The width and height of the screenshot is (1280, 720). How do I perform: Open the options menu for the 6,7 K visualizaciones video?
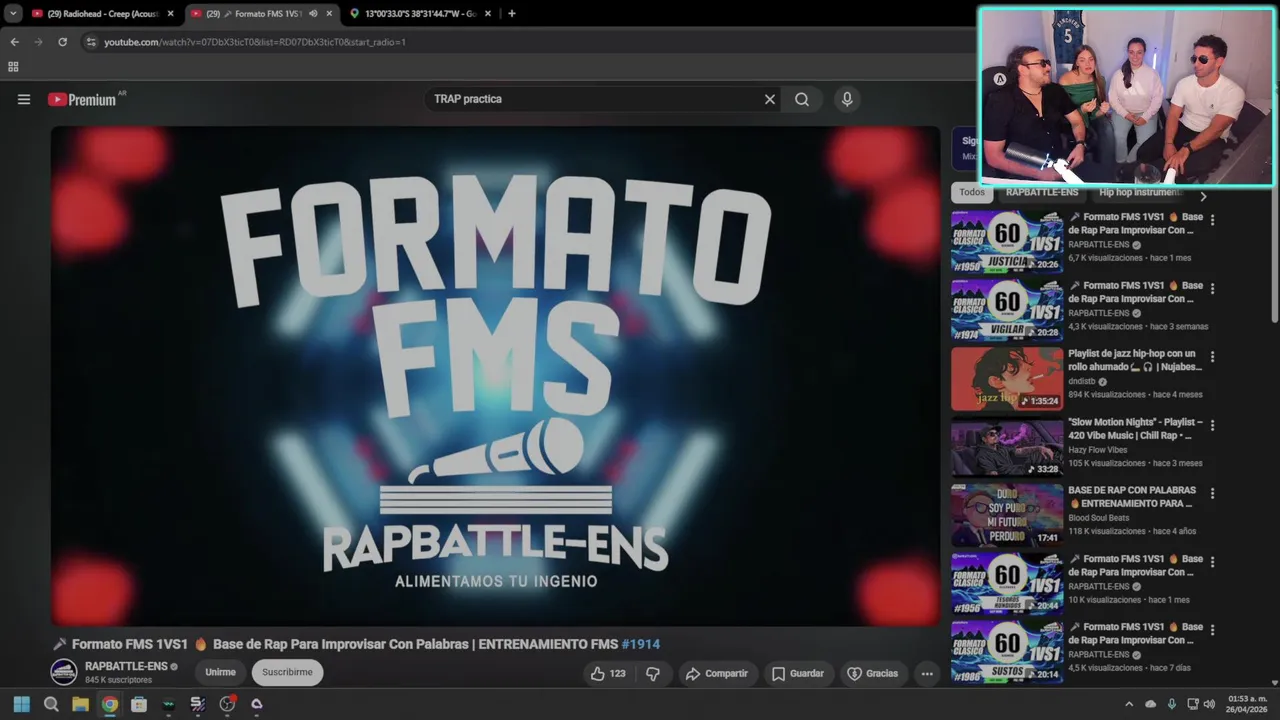click(1212, 220)
